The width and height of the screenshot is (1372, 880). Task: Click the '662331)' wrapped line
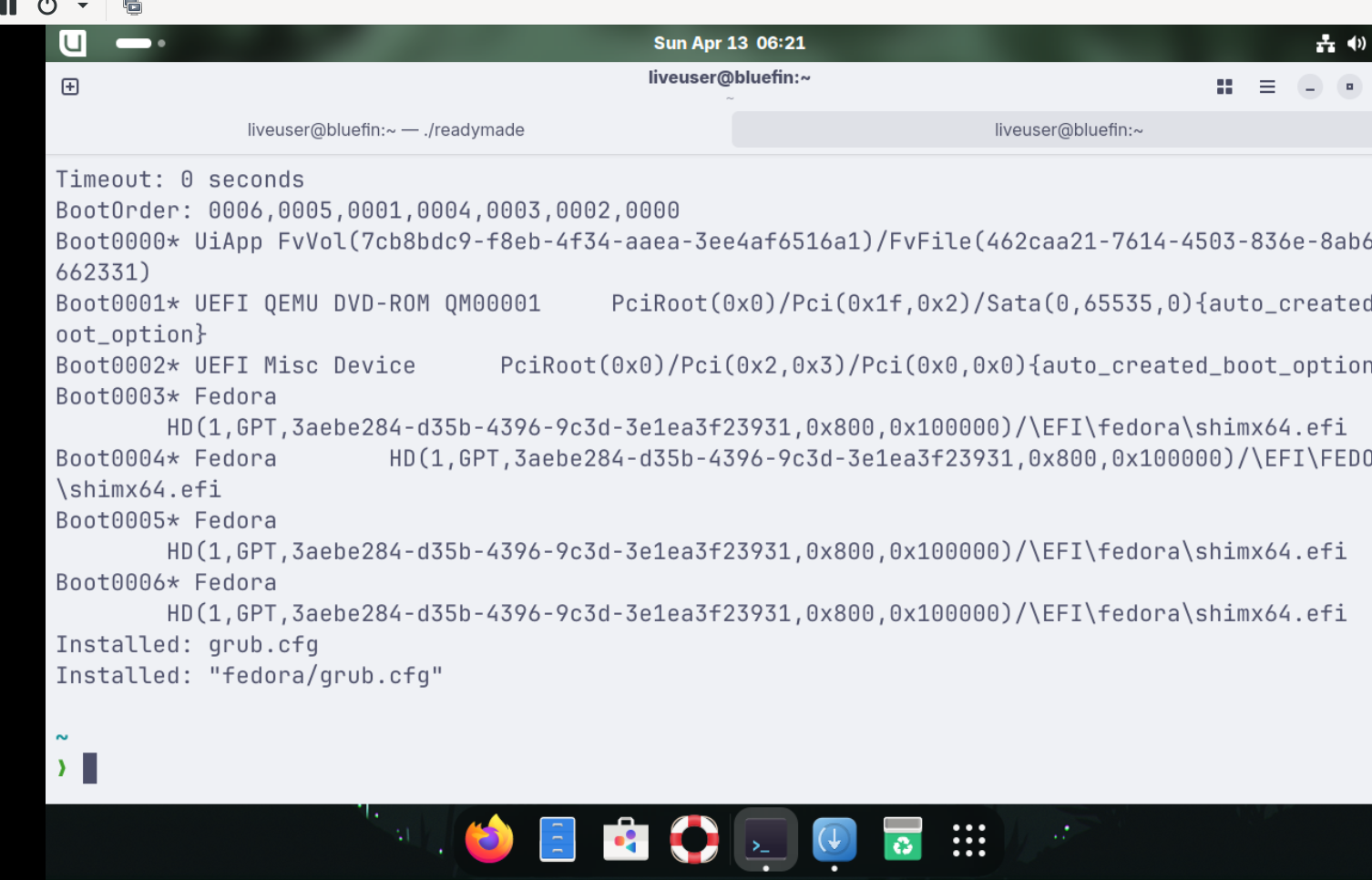pyautogui.click(x=103, y=272)
